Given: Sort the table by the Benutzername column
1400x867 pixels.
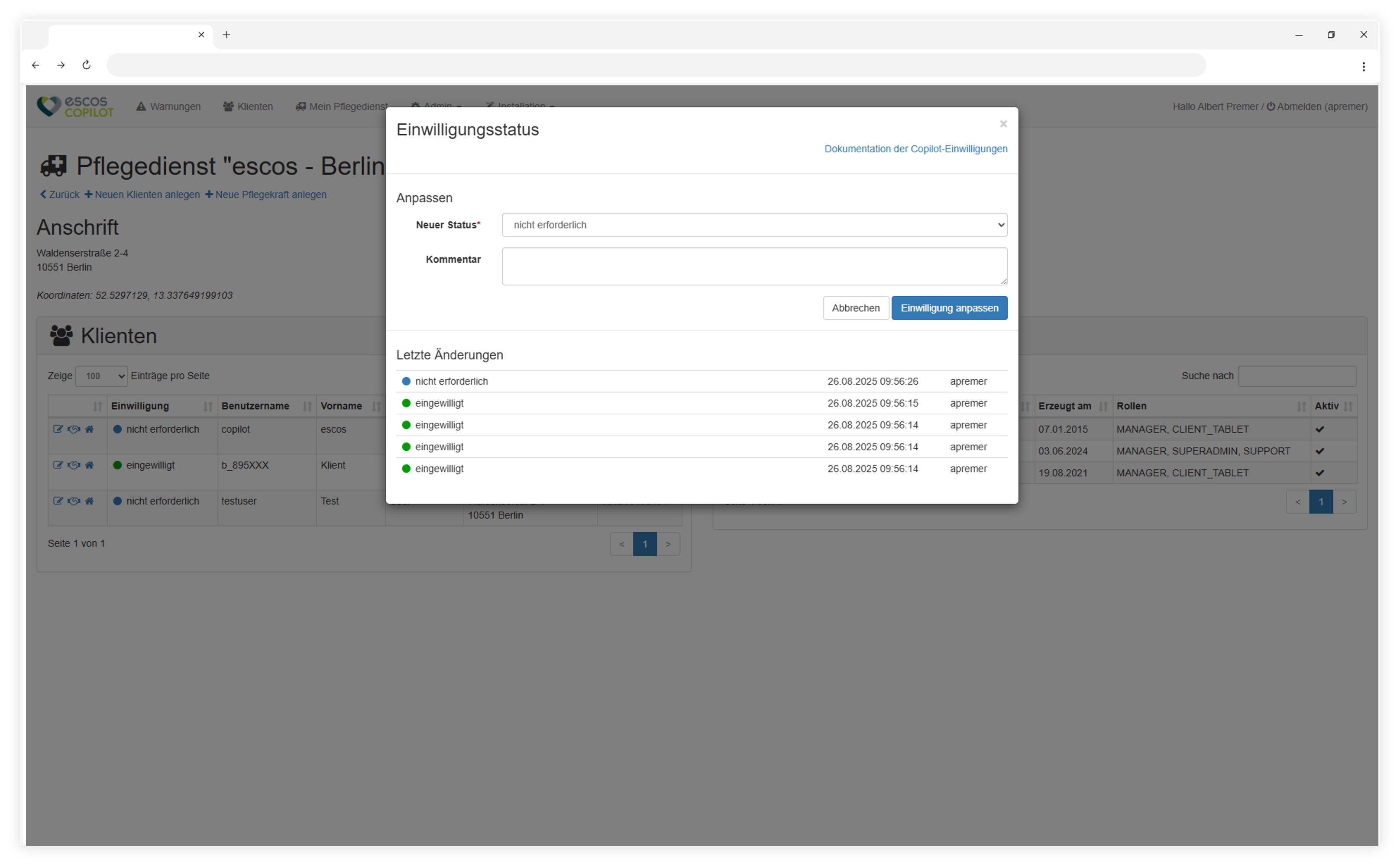Looking at the screenshot, I should (x=267, y=406).
